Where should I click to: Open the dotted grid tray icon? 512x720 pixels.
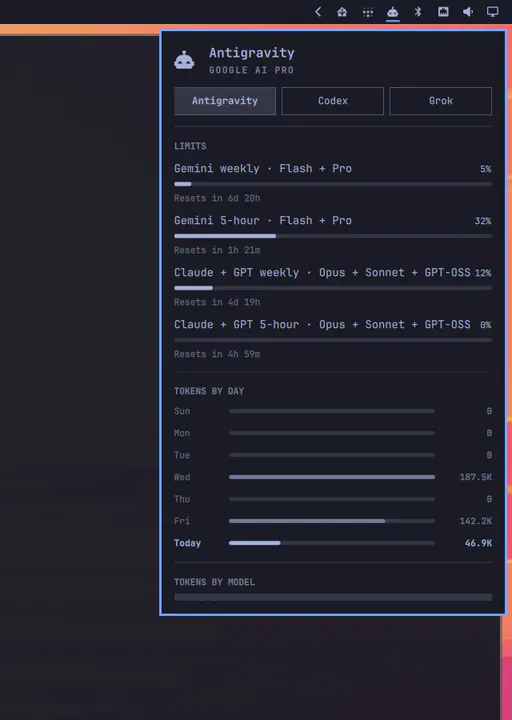point(368,12)
